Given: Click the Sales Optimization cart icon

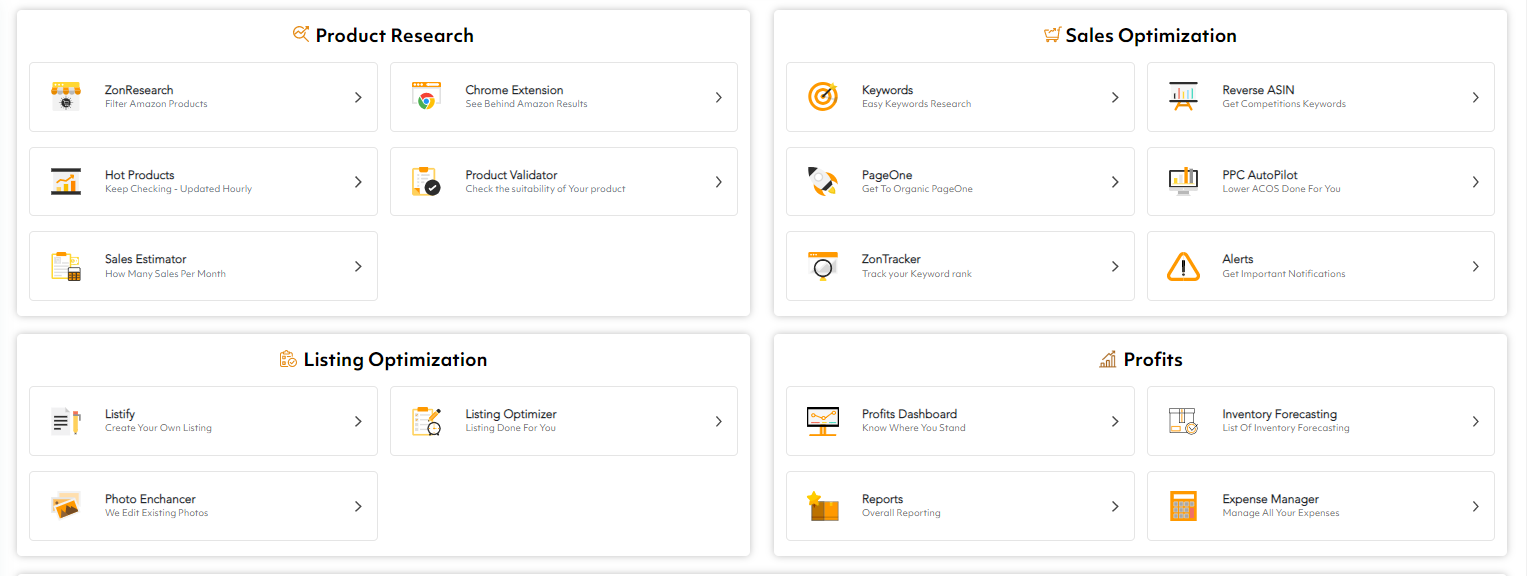Looking at the screenshot, I should pos(1051,33).
